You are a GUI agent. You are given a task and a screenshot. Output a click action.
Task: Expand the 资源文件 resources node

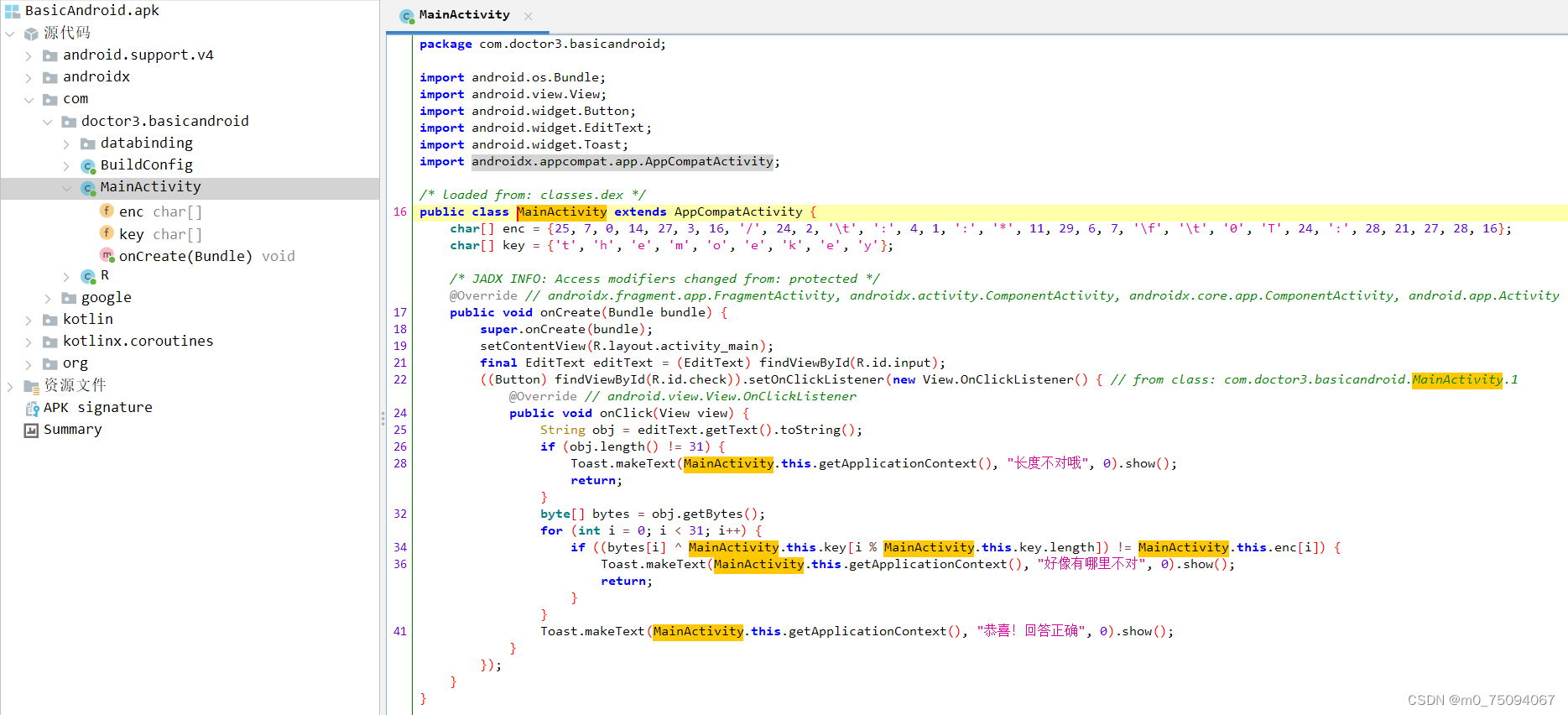point(10,387)
